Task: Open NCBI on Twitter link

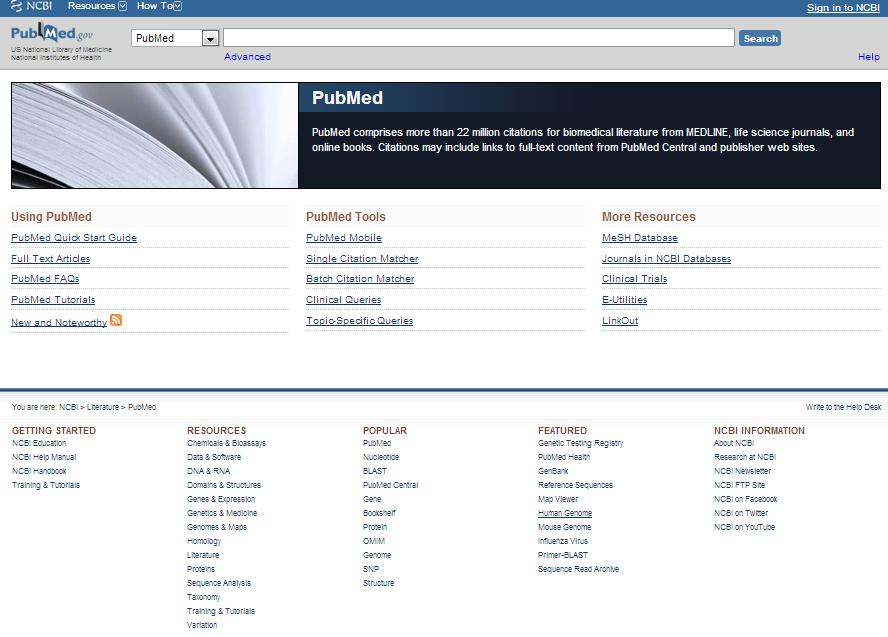Action: coord(741,513)
